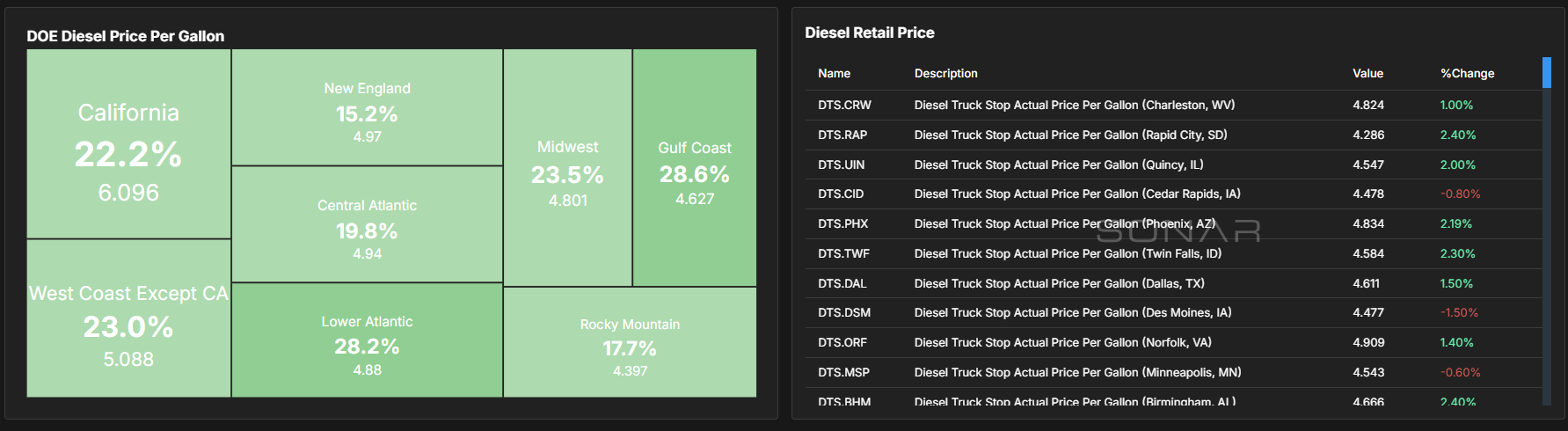Click the 1.00% change cell
The width and height of the screenshot is (1568, 431).
tap(1456, 105)
